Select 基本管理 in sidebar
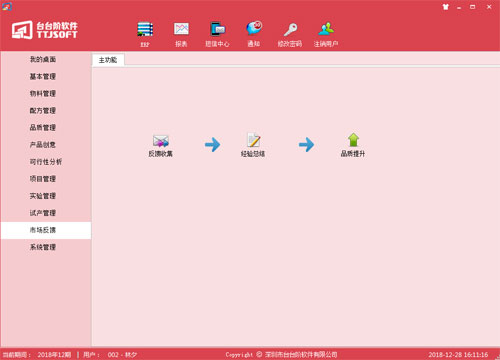Screen dimensions: 500x360 tap(46, 76)
